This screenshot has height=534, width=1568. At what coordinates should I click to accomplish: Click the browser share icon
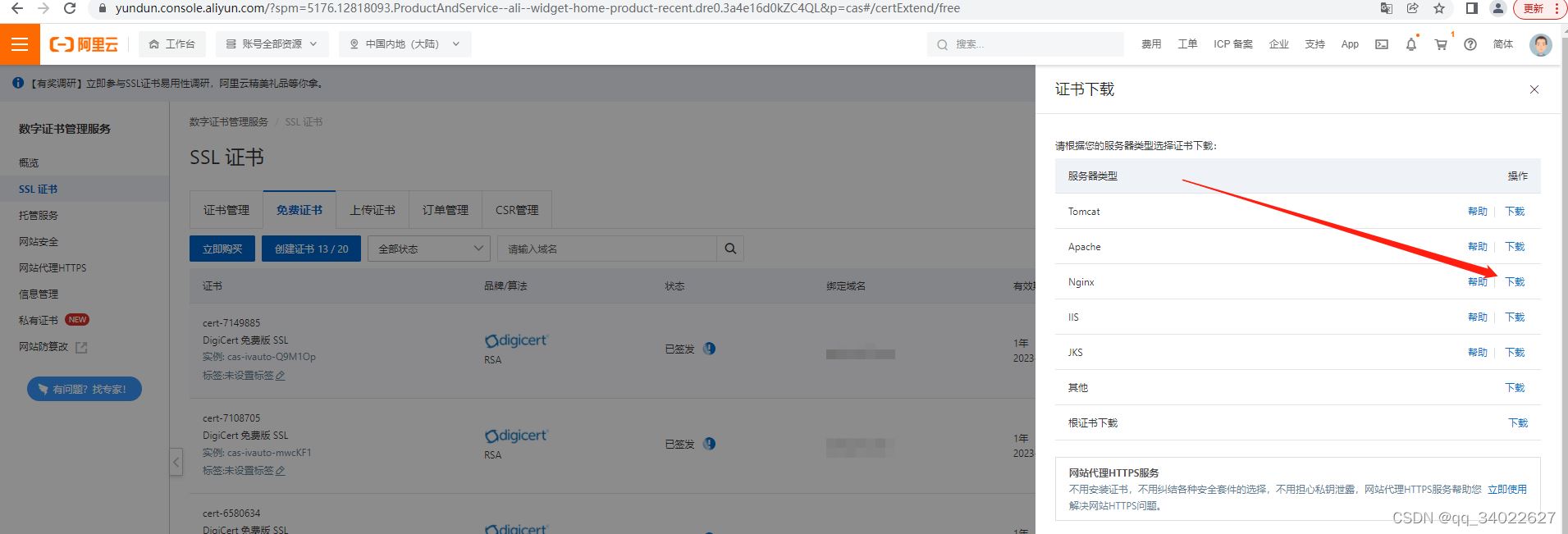pyautogui.click(x=1413, y=8)
